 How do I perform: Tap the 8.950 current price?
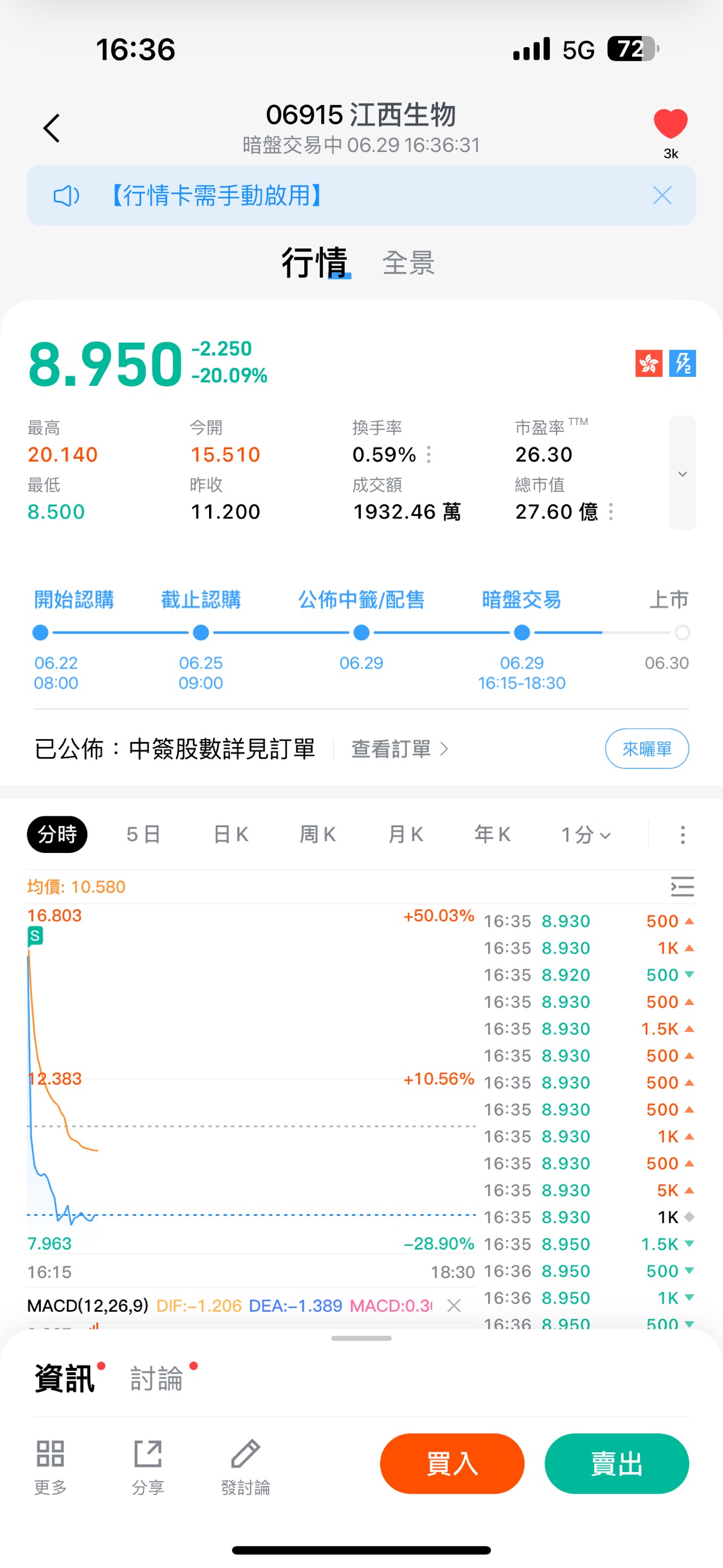tap(105, 364)
